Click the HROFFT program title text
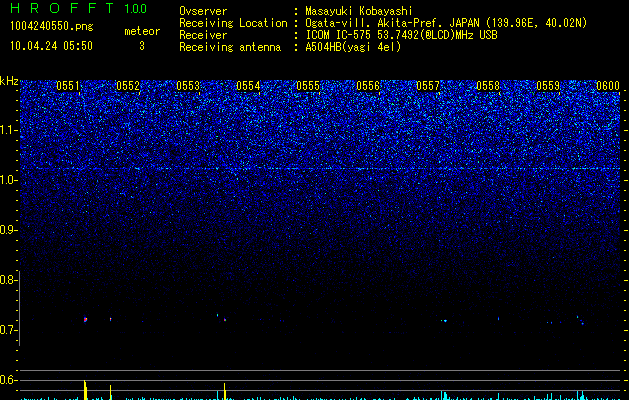Screen dimensions: 629x400 coord(62,8)
